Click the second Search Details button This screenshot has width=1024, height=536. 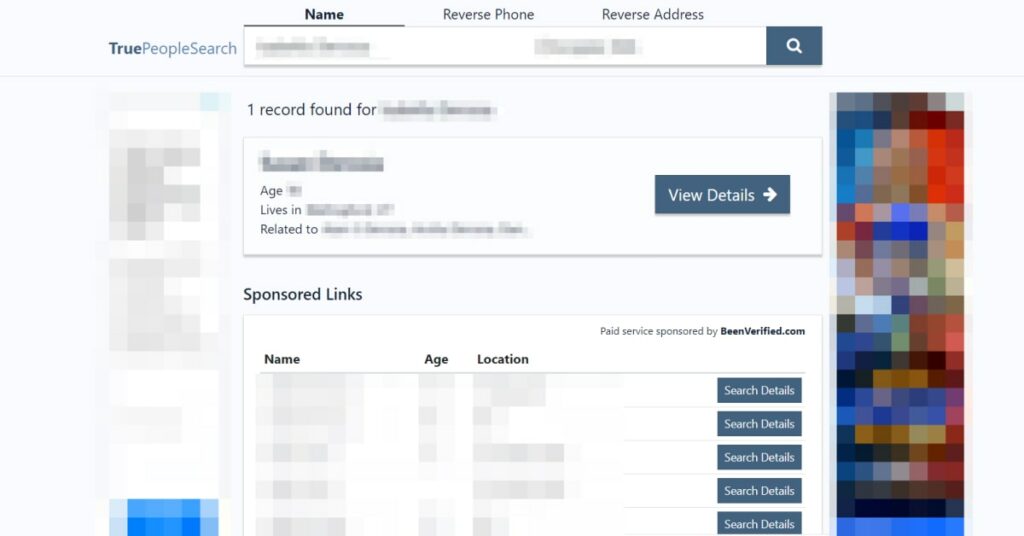click(x=759, y=424)
